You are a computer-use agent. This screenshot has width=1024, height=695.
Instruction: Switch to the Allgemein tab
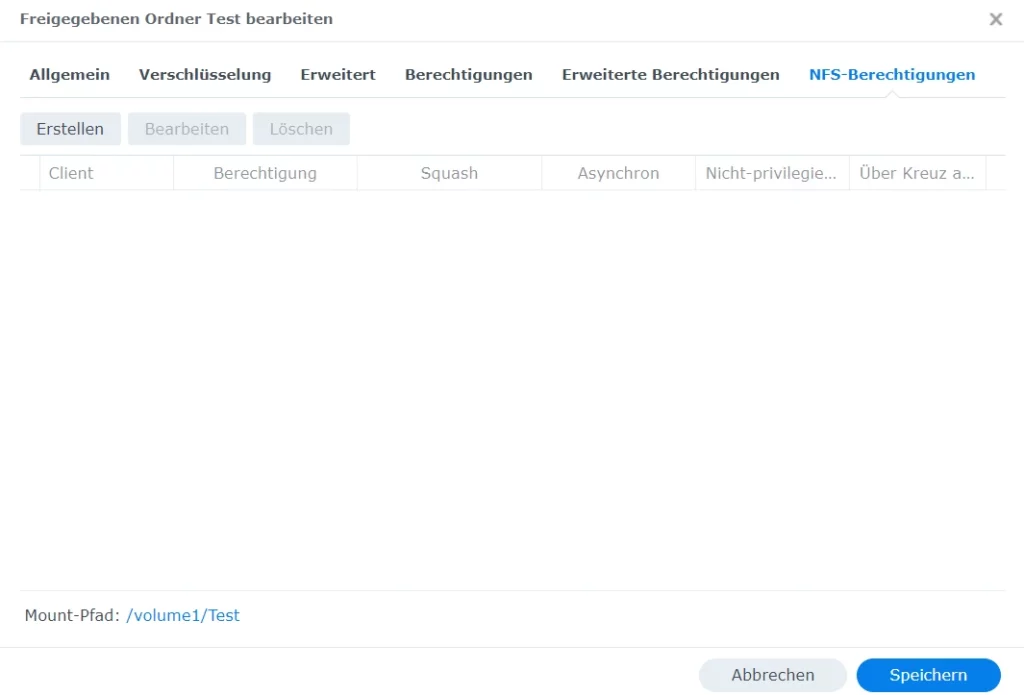coord(70,75)
